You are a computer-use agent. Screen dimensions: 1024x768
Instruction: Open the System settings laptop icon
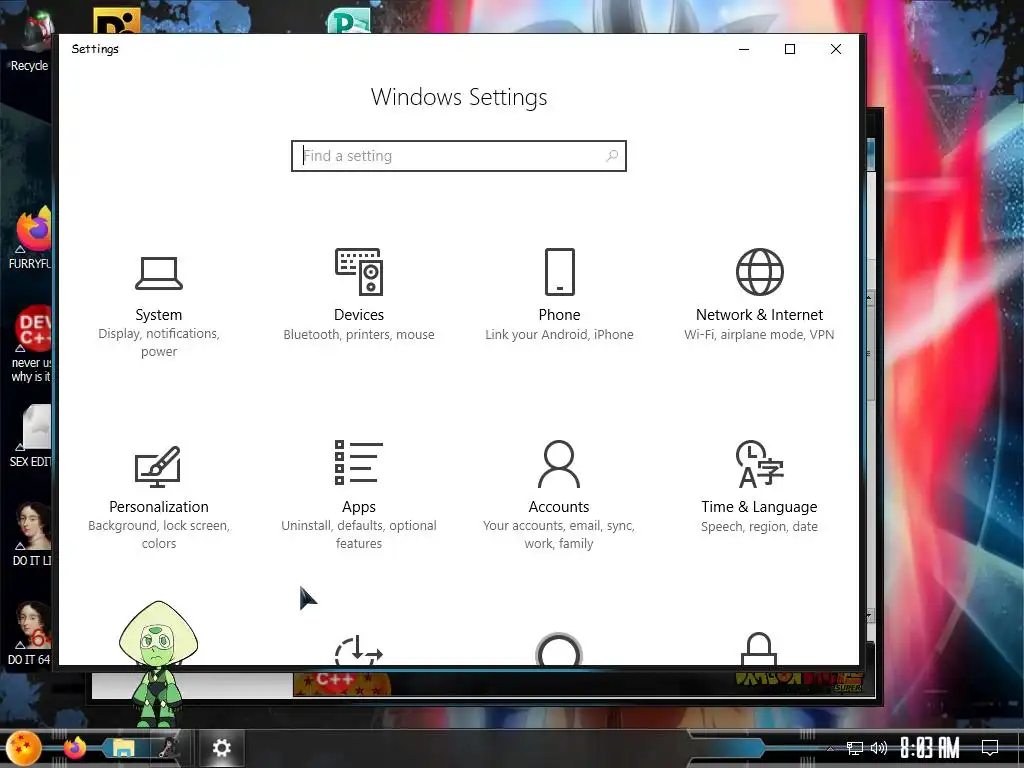click(x=159, y=273)
